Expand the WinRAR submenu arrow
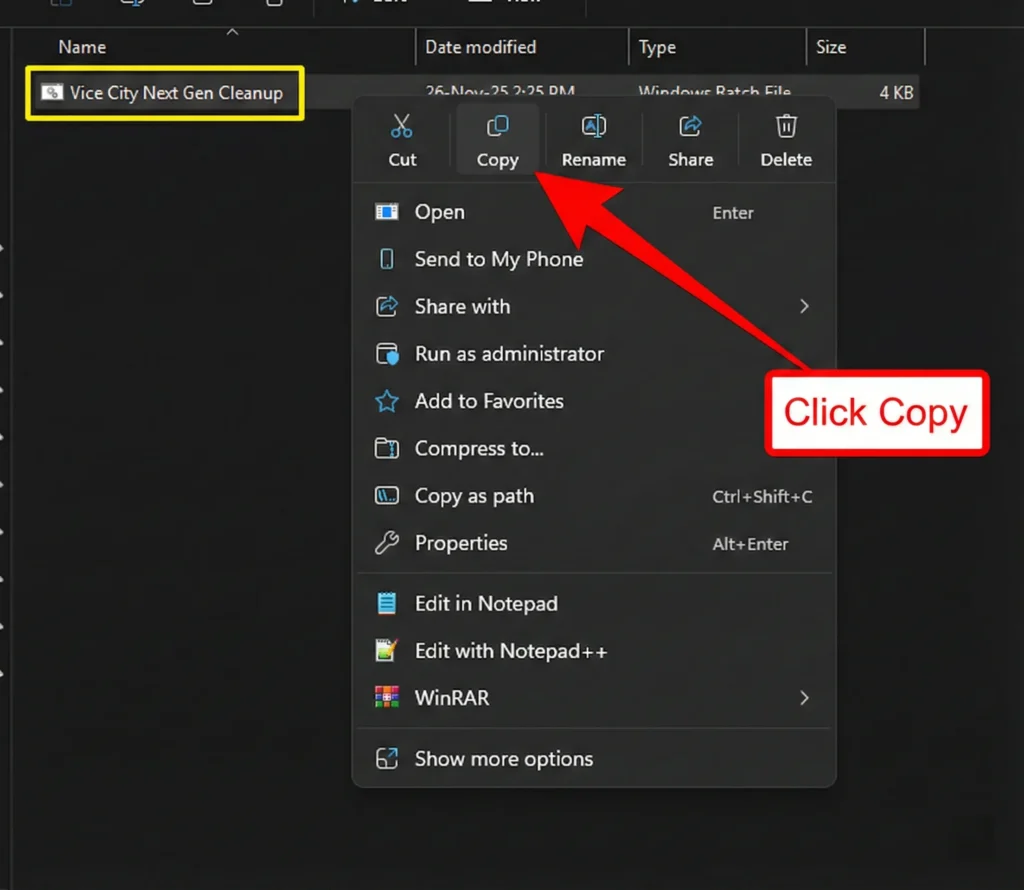 (x=804, y=698)
